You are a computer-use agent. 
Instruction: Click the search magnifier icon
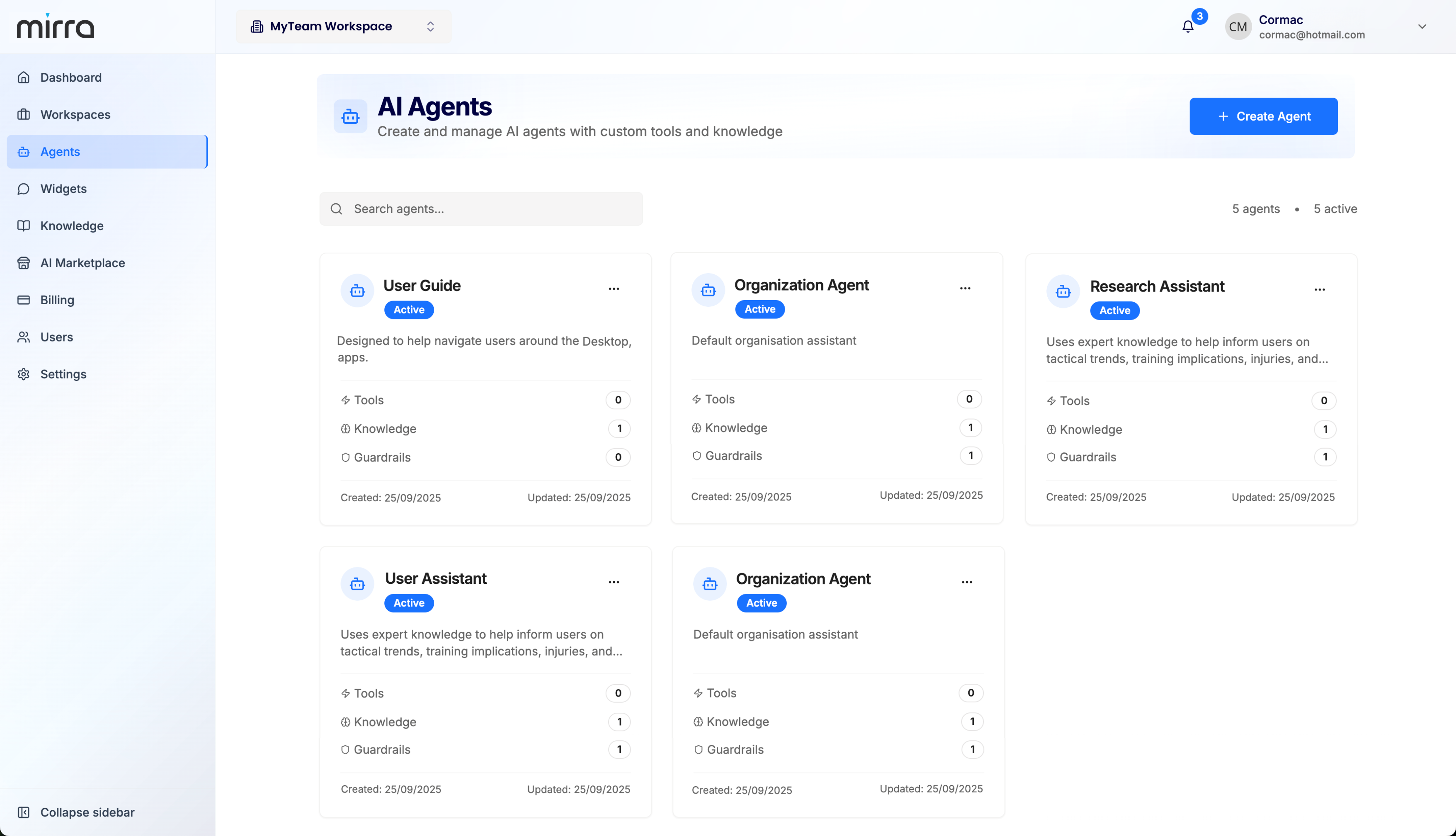[336, 209]
